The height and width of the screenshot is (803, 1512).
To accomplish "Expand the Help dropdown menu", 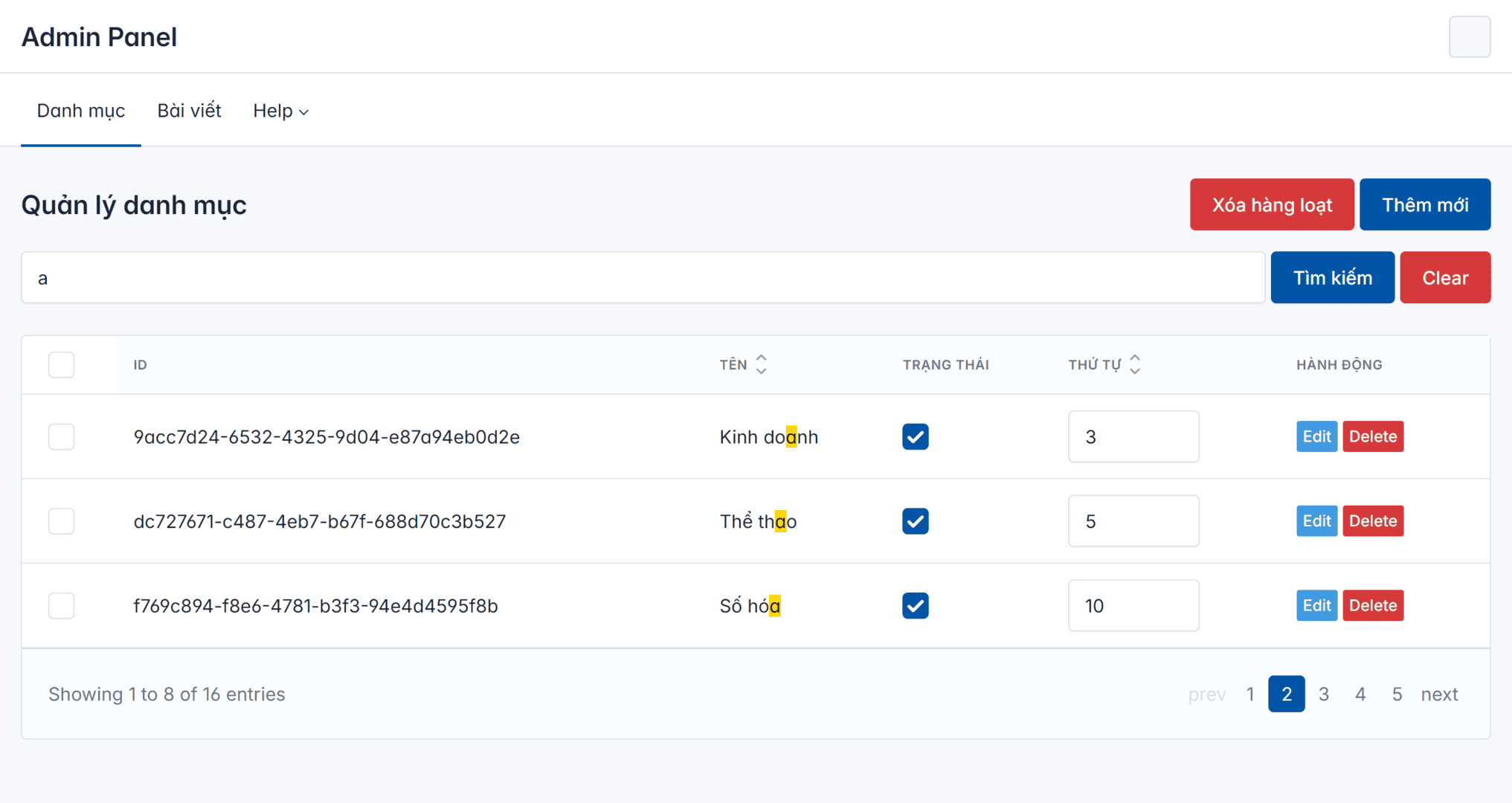I will point(280,111).
